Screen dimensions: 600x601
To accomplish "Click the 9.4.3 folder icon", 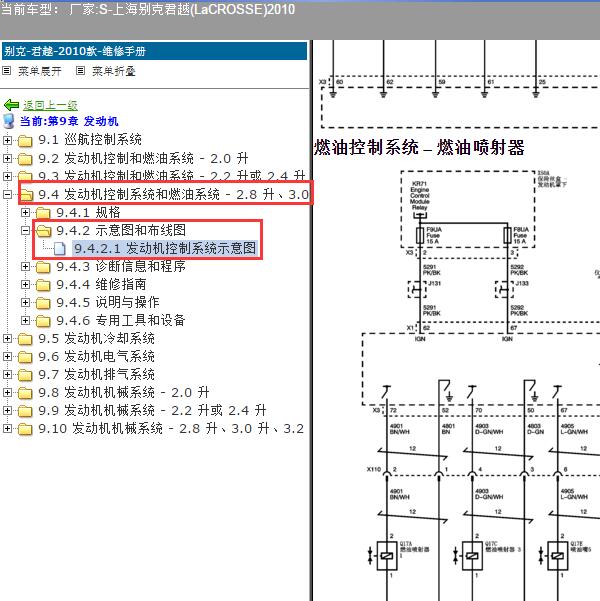I will tap(43, 267).
